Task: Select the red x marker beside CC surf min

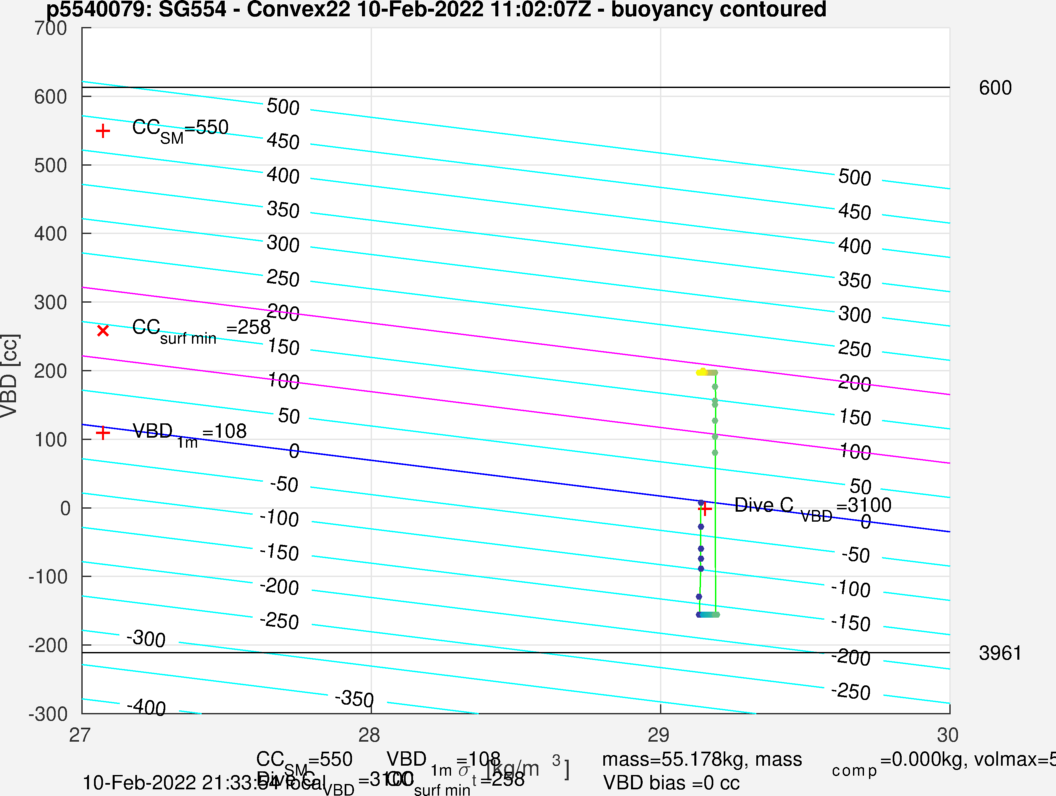Action: click(103, 331)
